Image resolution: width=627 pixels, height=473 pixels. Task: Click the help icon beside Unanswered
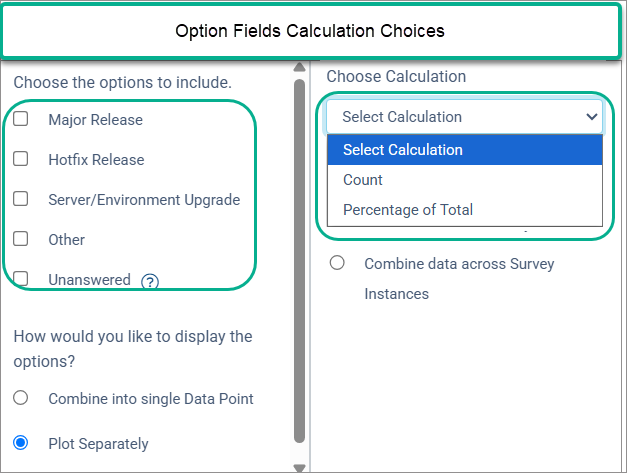[x=150, y=281]
